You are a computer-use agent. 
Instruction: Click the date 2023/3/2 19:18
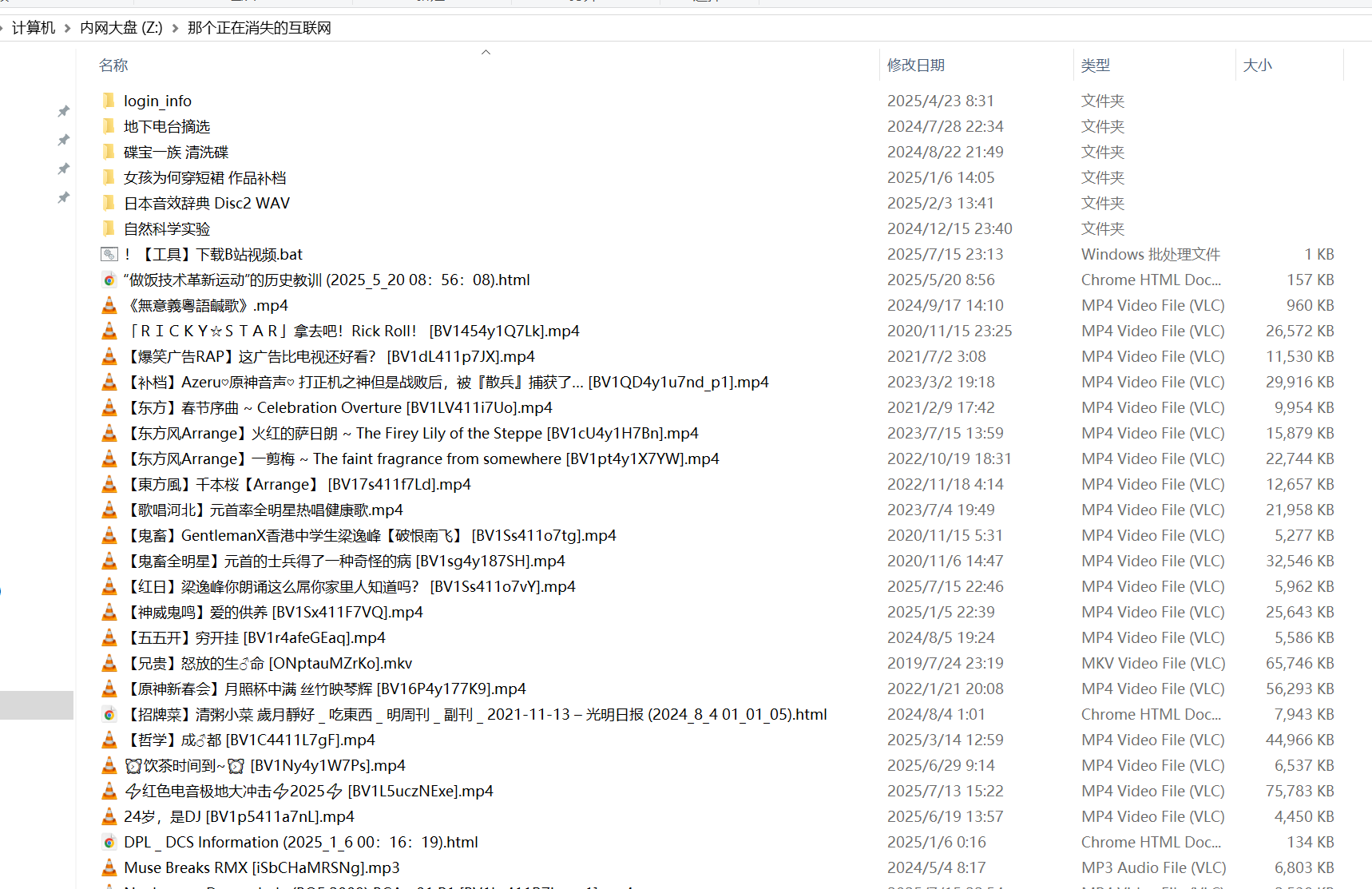[x=942, y=382]
